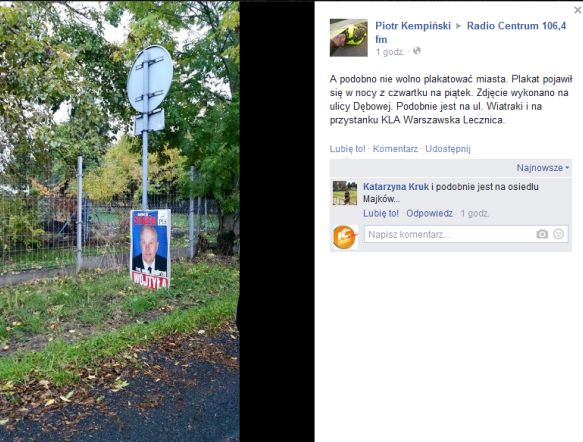Click the post's 1 godz. timestamp
Viewport: 583px width, 442px height.
pos(390,52)
